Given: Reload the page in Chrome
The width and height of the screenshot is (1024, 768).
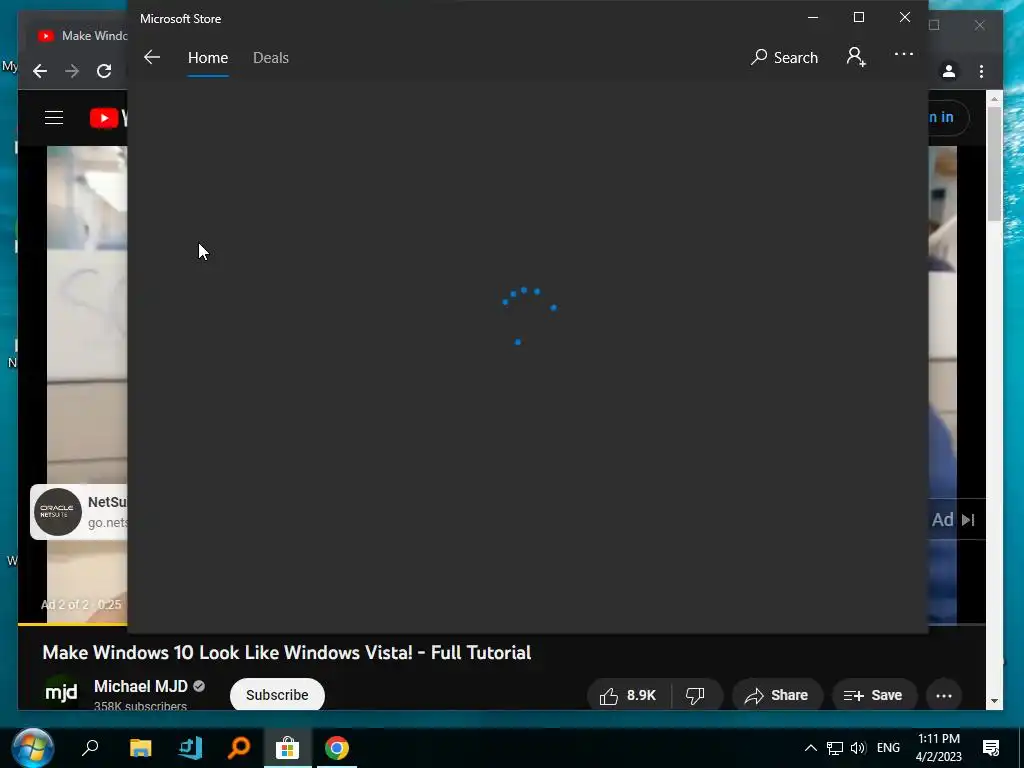Looking at the screenshot, I should [104, 71].
